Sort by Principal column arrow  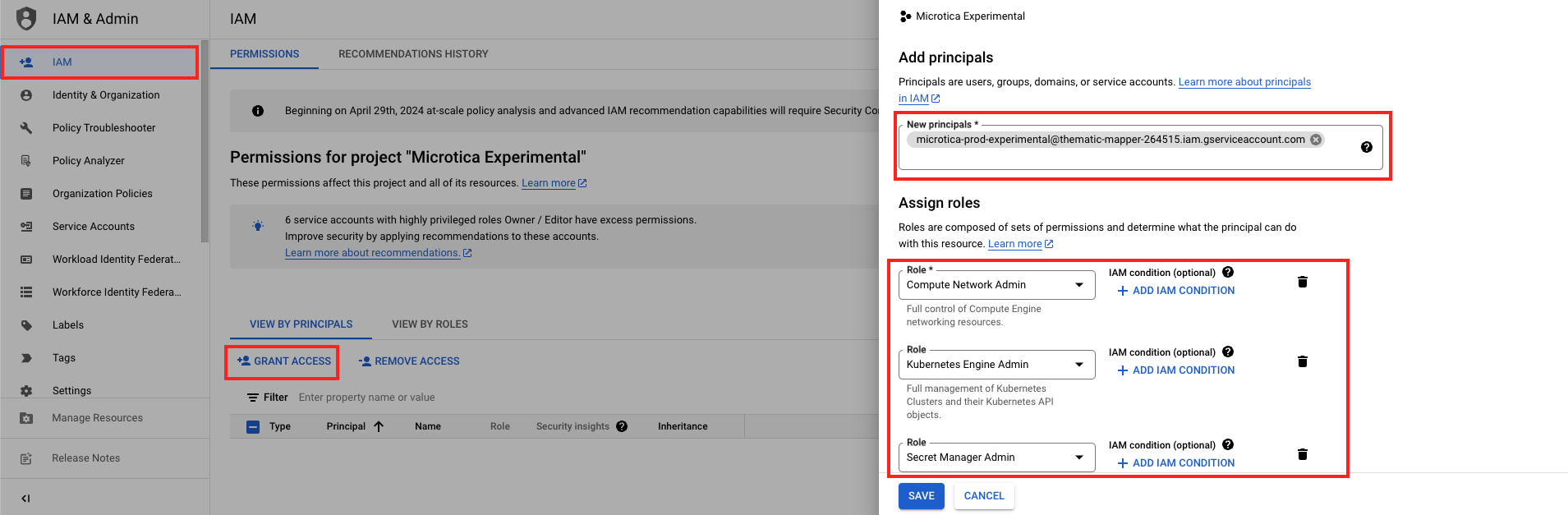(379, 426)
